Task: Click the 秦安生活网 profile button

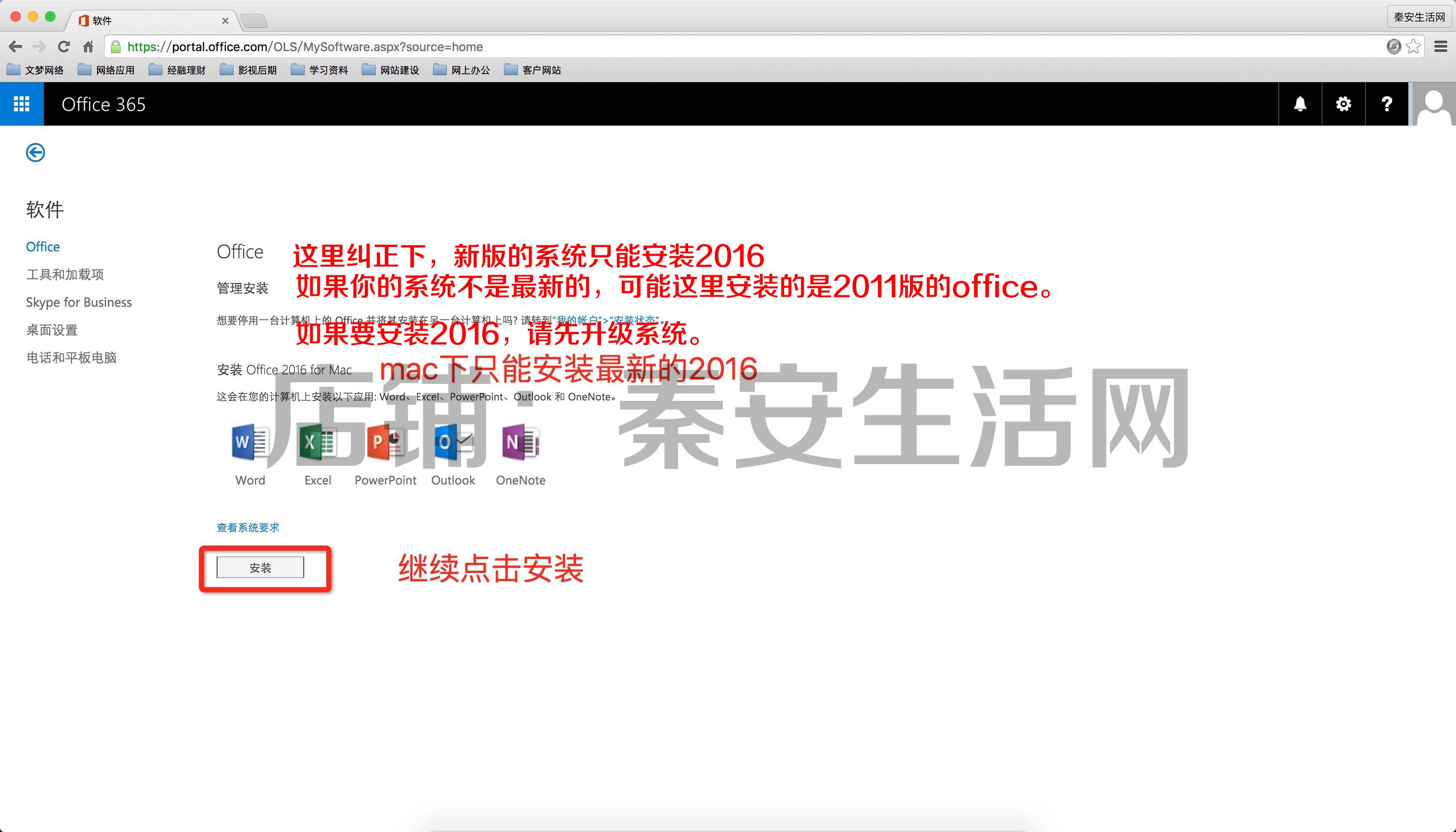Action: (x=1420, y=17)
